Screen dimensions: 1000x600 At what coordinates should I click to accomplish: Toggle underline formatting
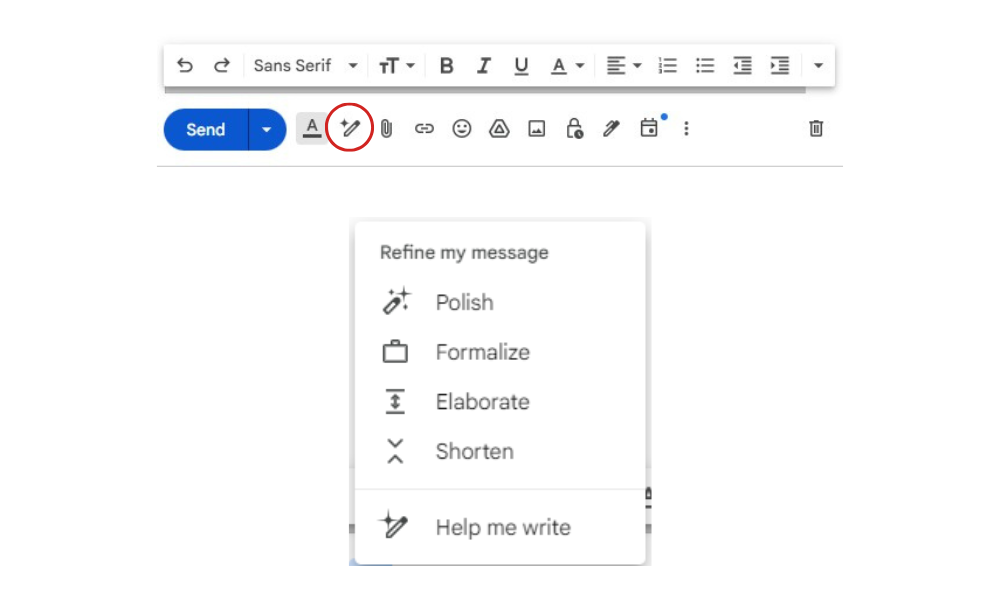[521, 65]
